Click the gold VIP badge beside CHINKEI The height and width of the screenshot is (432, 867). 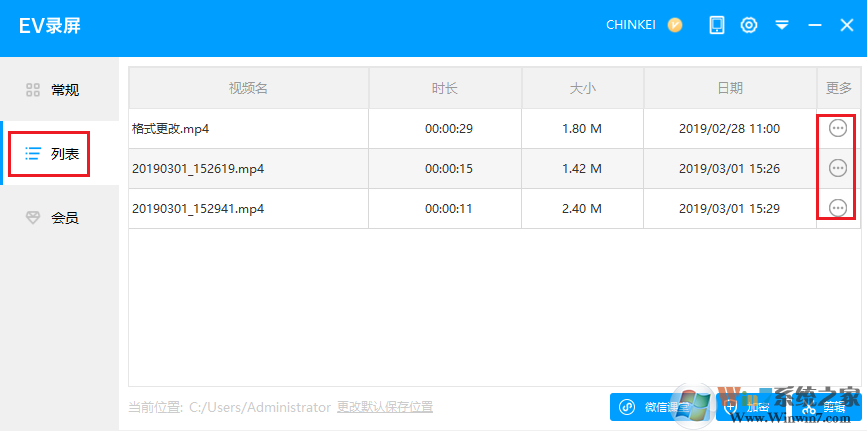click(675, 25)
